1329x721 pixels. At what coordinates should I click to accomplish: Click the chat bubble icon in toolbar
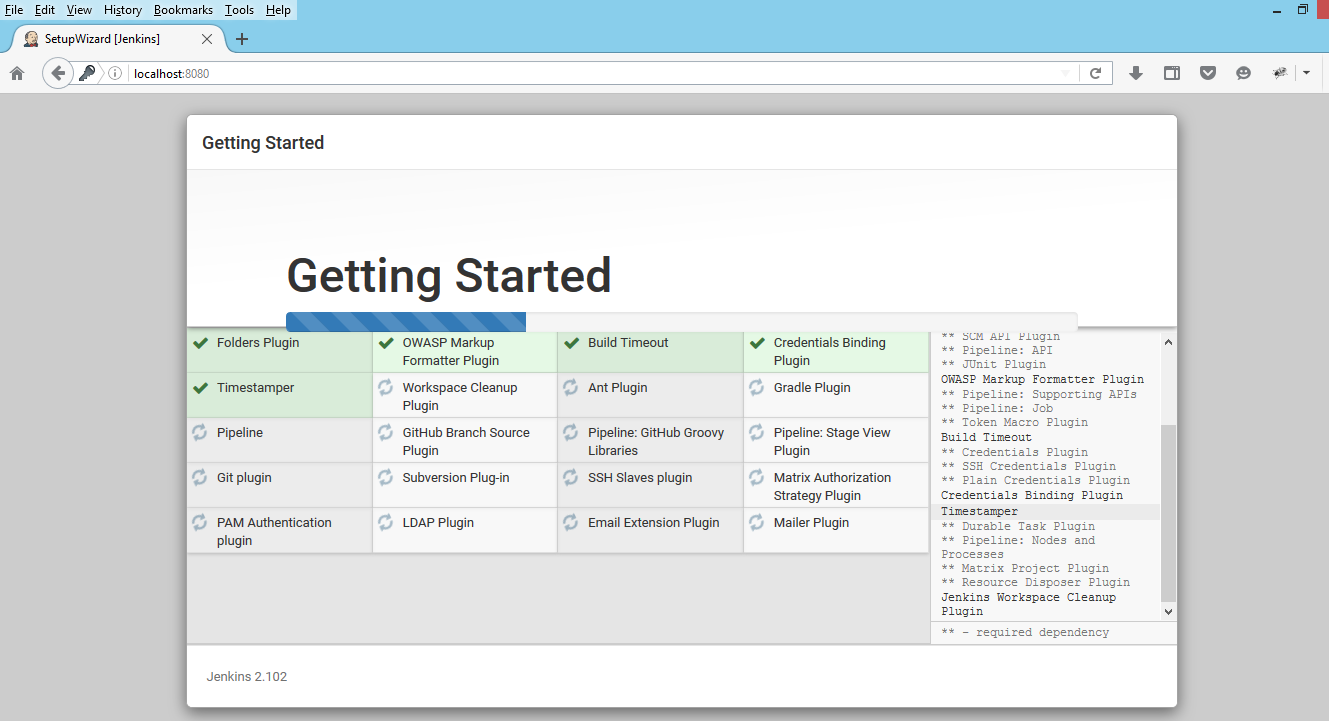1243,72
